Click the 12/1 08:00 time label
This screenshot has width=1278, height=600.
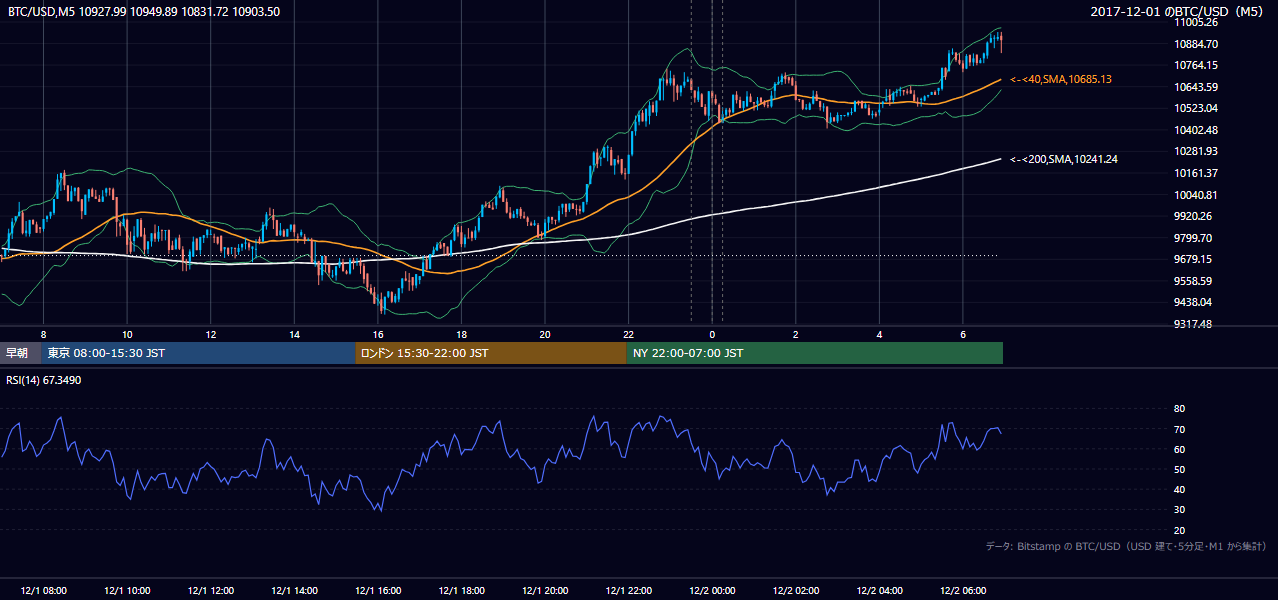[x=44, y=591]
